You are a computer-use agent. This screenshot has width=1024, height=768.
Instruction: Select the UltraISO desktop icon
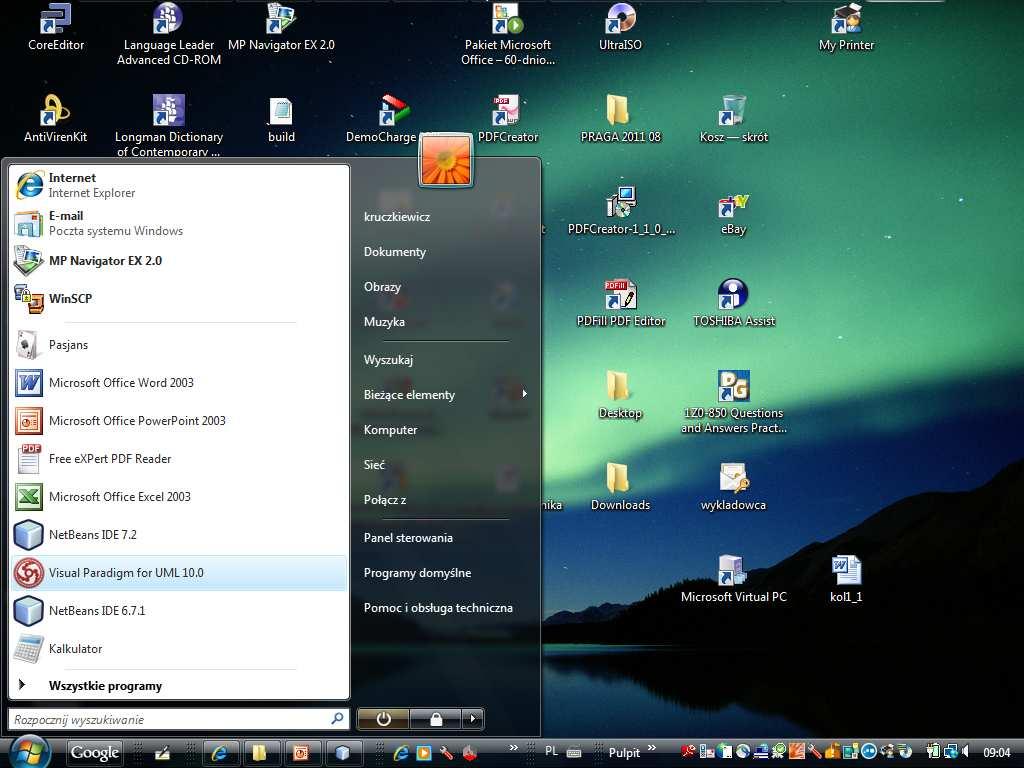[620, 27]
